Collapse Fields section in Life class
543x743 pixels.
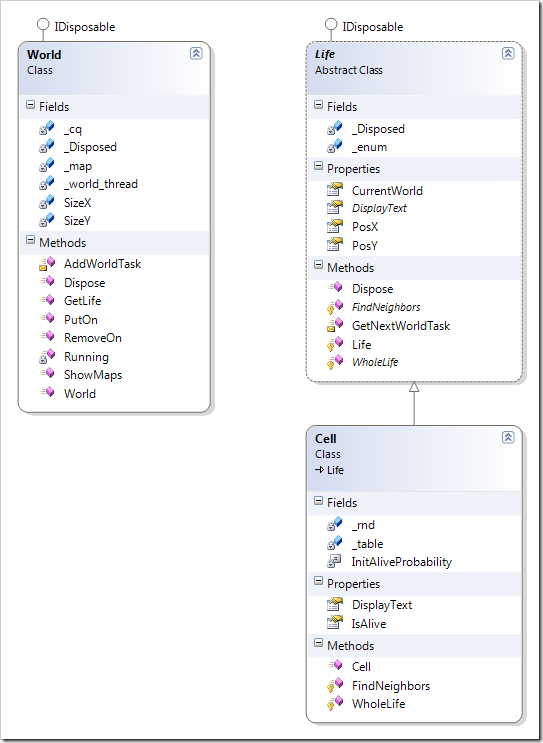[318, 105]
